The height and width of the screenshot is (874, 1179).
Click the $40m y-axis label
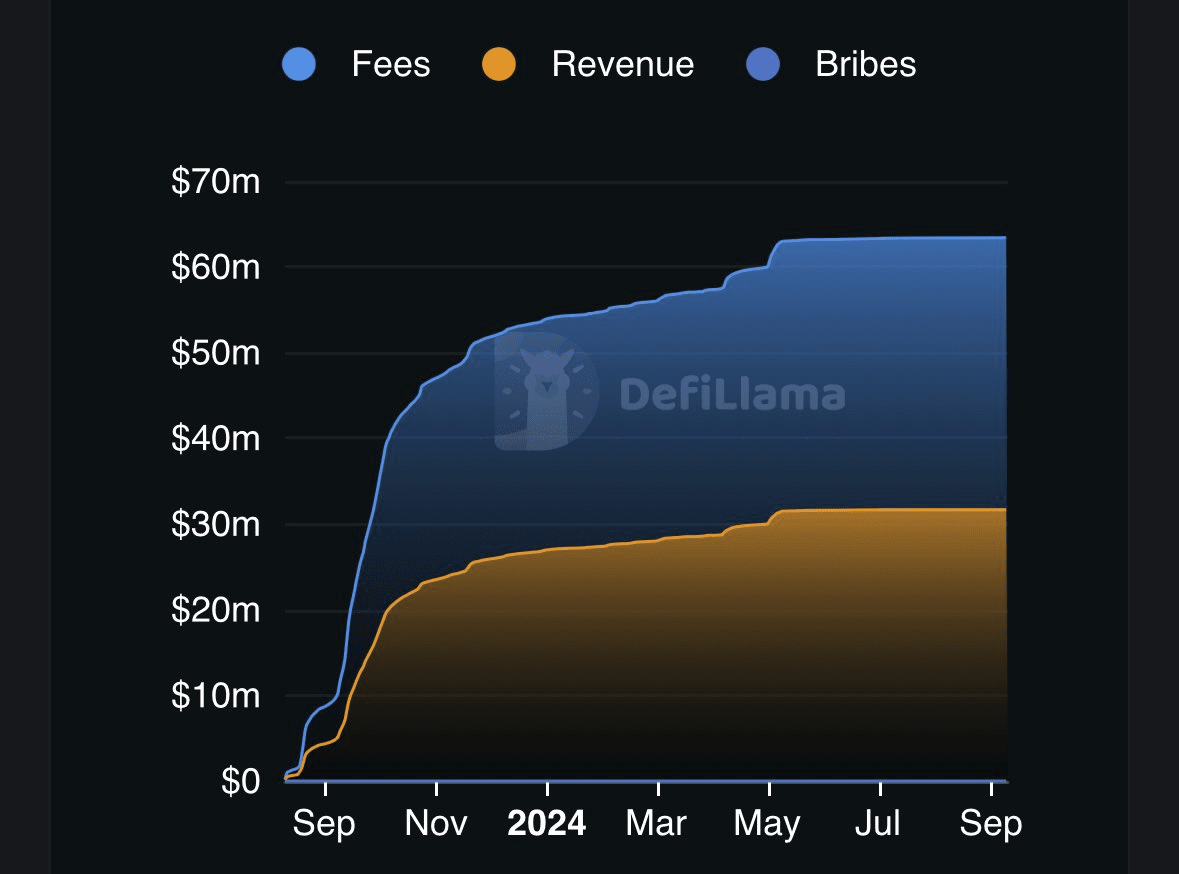point(216,438)
